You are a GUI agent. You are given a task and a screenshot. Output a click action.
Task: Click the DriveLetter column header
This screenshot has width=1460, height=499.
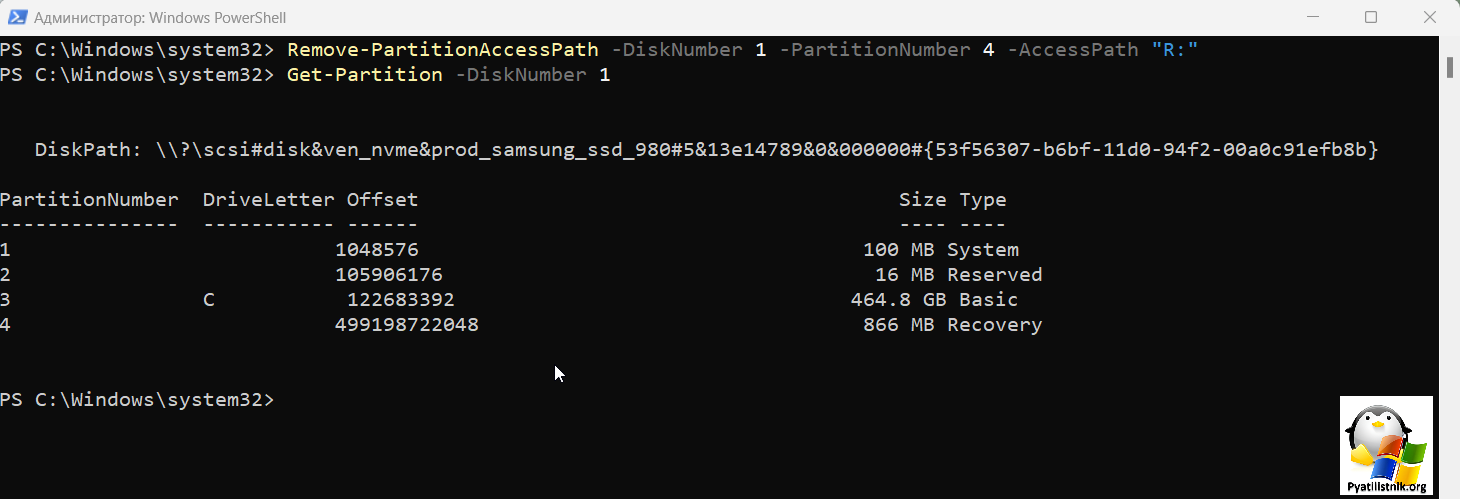pyautogui.click(x=268, y=200)
